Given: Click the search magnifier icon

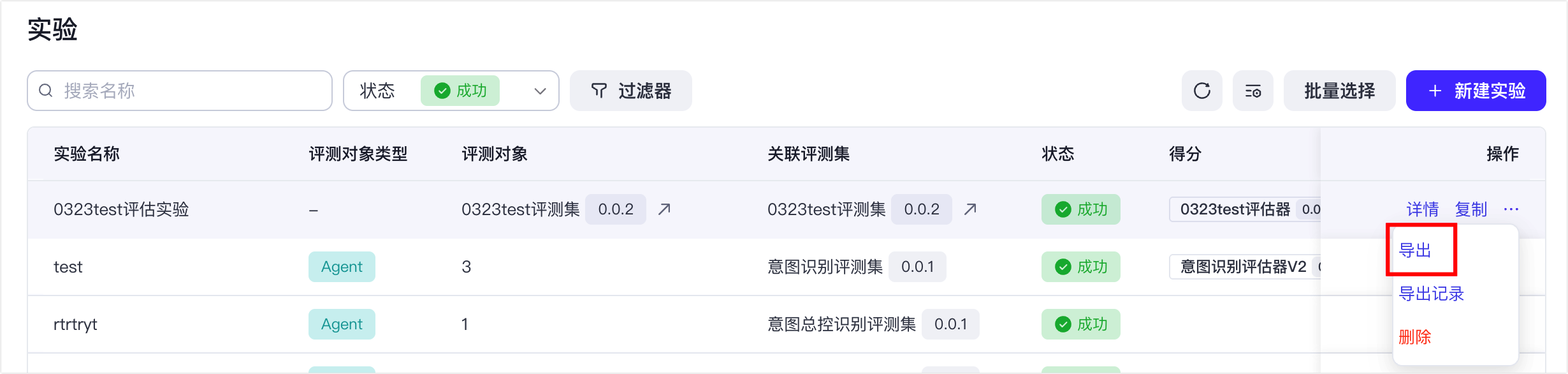Looking at the screenshot, I should coord(46,91).
